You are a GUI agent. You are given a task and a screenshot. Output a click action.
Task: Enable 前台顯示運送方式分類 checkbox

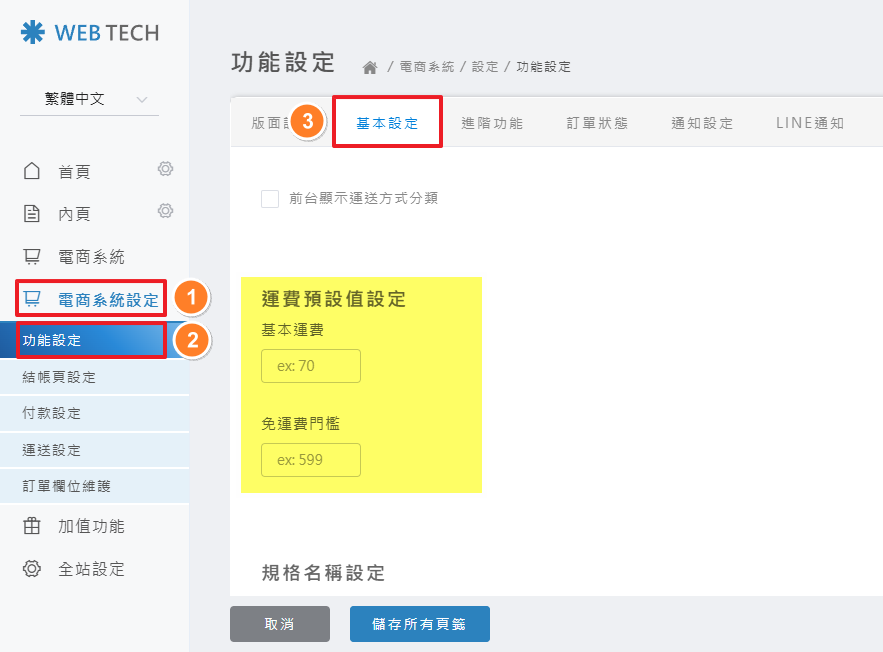(x=270, y=198)
